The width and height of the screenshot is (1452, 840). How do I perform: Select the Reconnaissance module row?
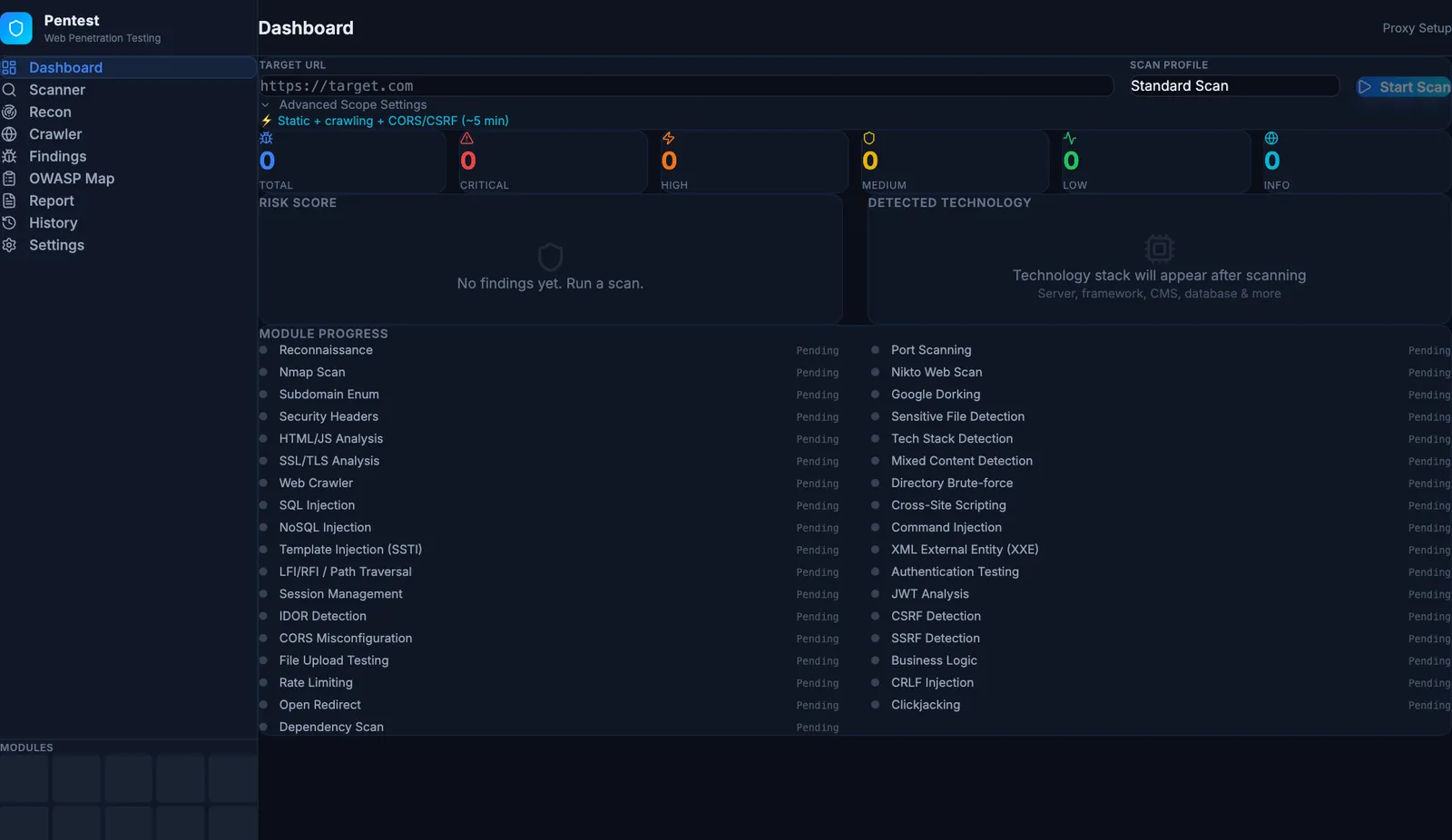click(x=549, y=350)
